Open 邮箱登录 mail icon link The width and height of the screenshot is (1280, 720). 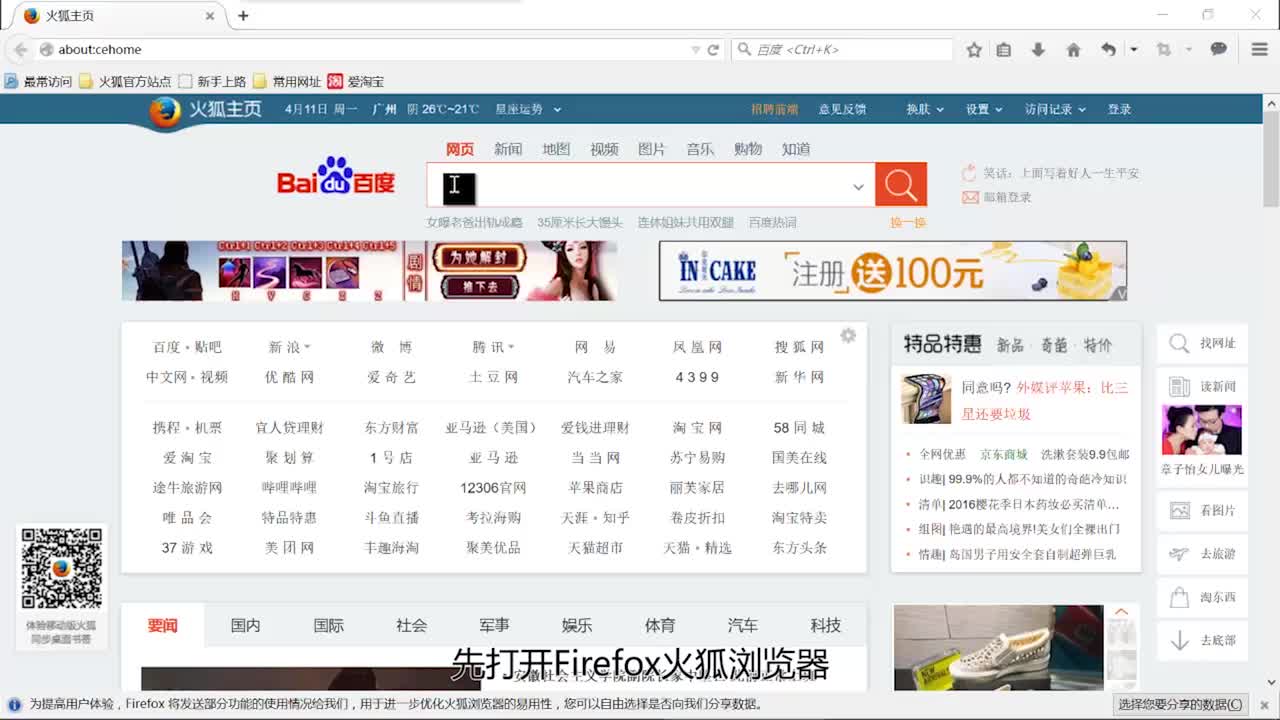[x=996, y=197]
